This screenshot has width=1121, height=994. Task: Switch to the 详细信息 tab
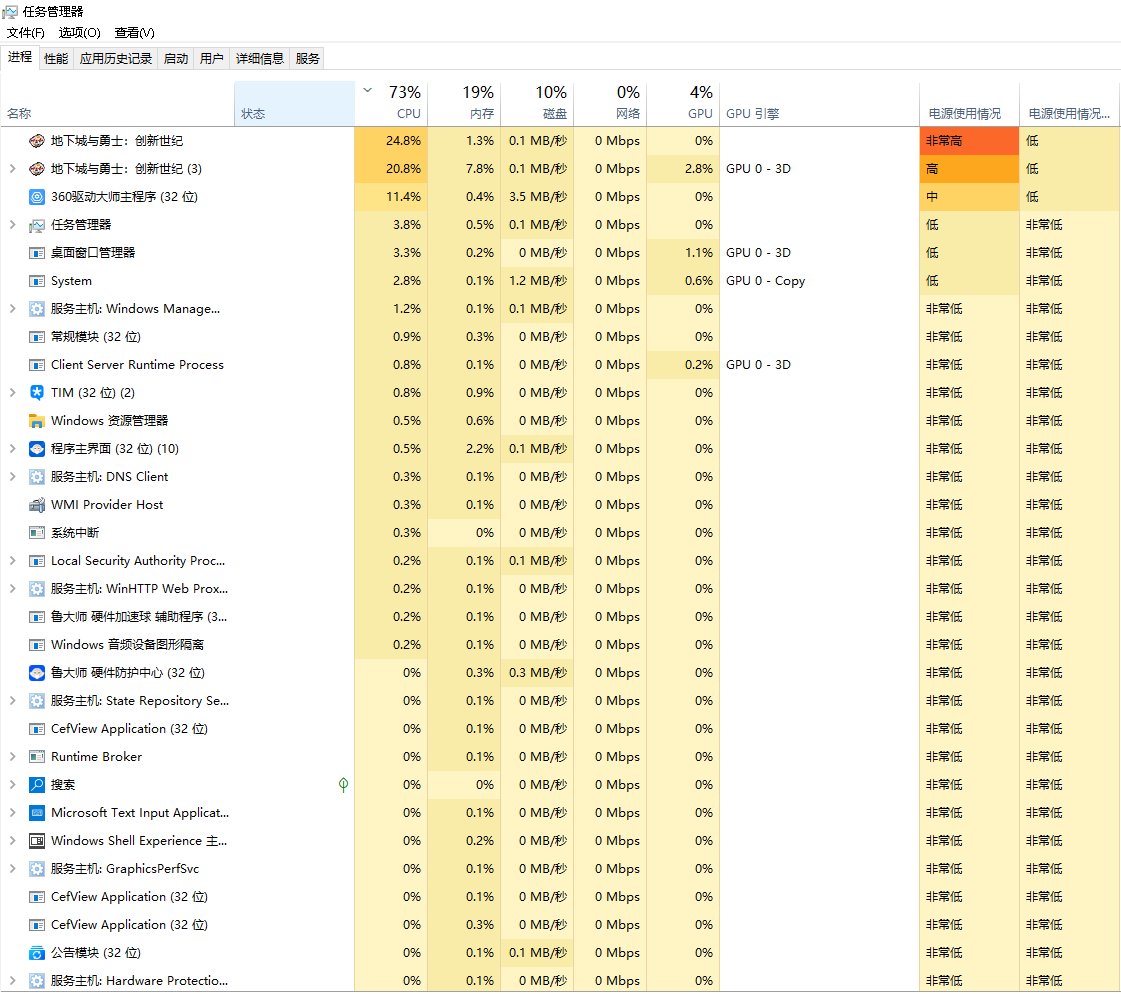pos(260,59)
